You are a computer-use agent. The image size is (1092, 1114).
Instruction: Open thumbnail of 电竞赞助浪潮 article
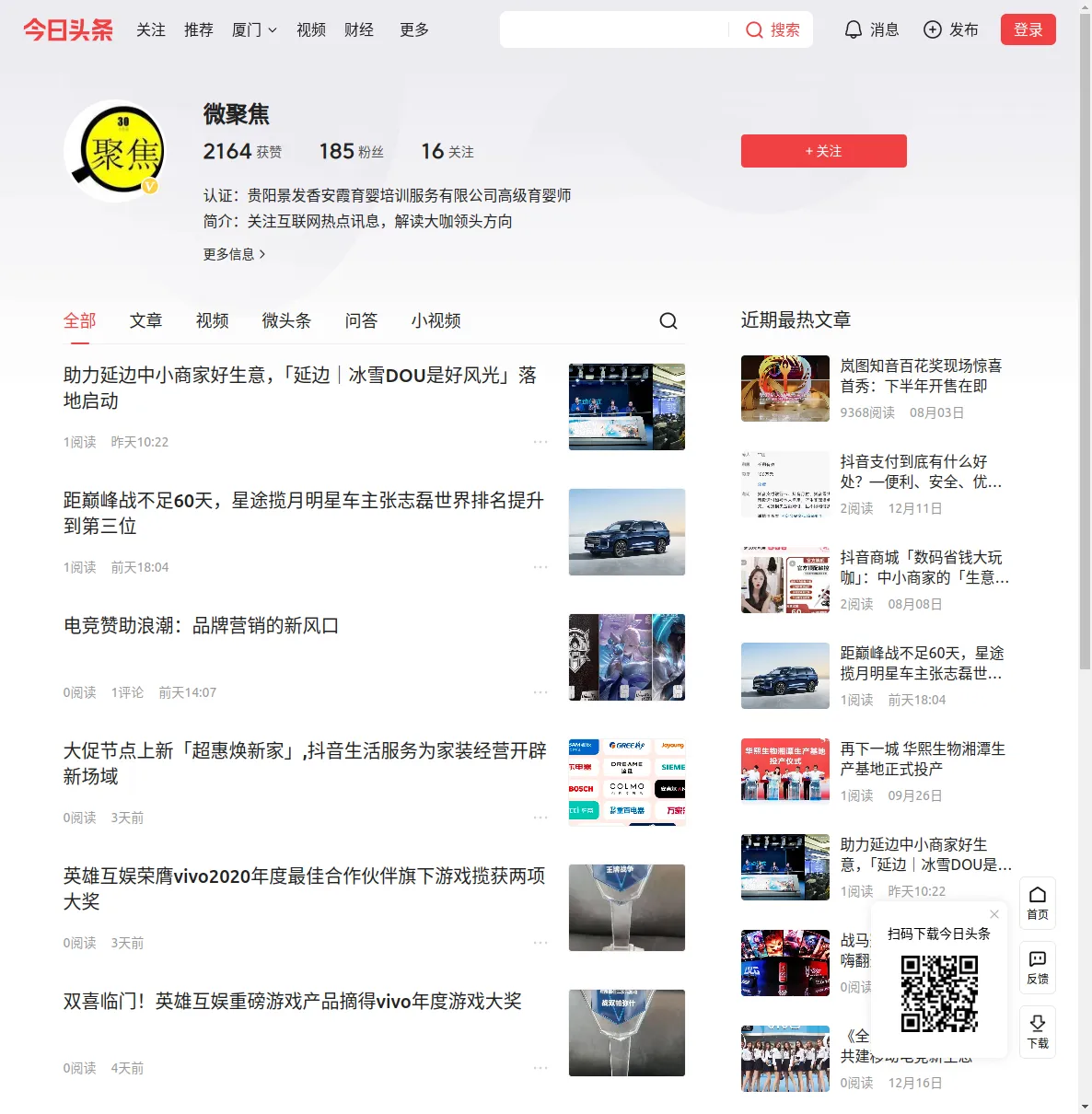pos(627,657)
